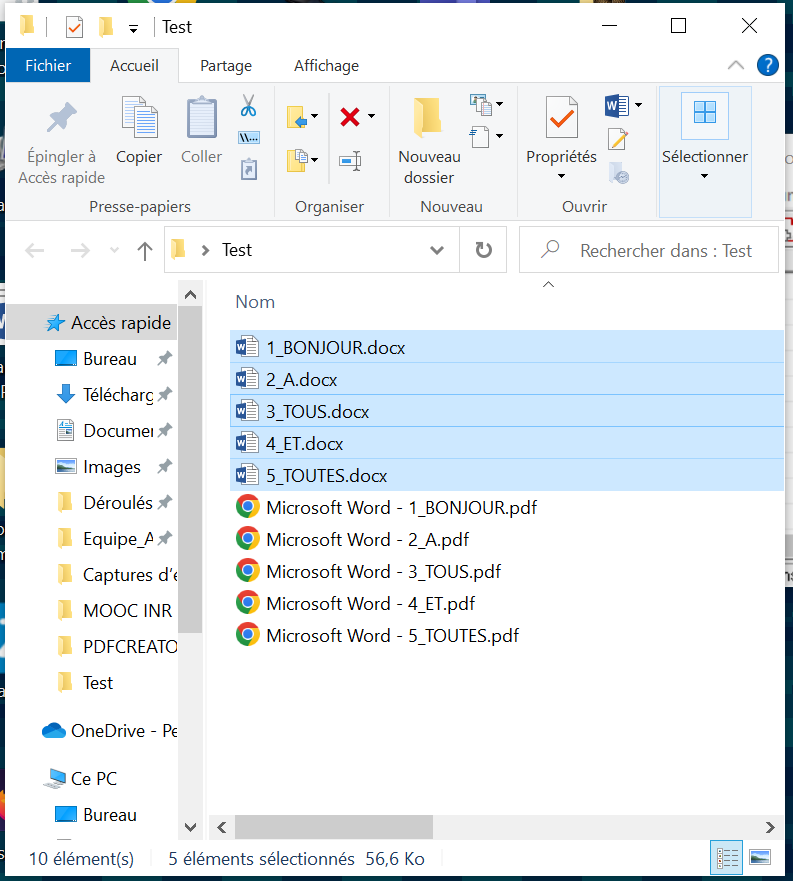
Task: Open the Customize Quick Access Toolbar dropdown
Action: point(133,29)
